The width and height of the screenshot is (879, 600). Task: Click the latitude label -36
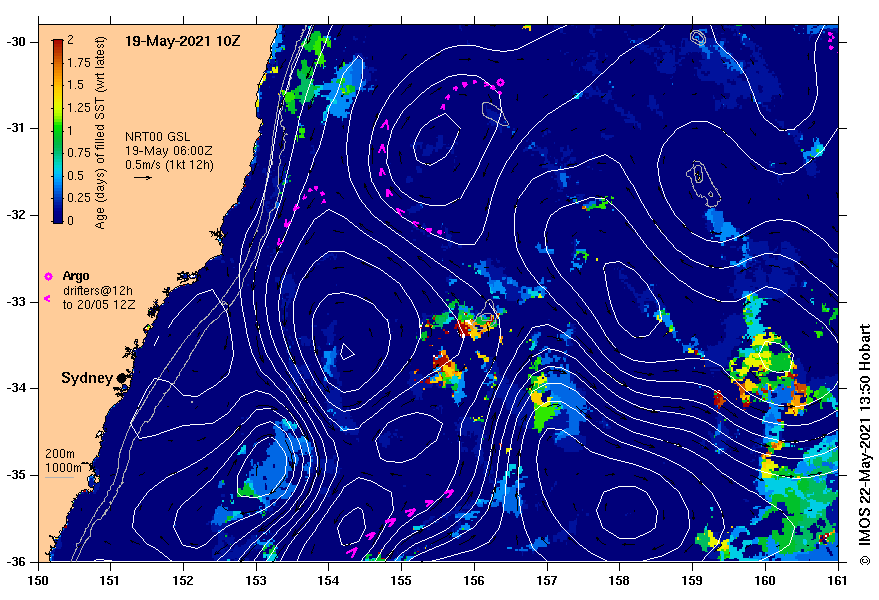coord(15,561)
